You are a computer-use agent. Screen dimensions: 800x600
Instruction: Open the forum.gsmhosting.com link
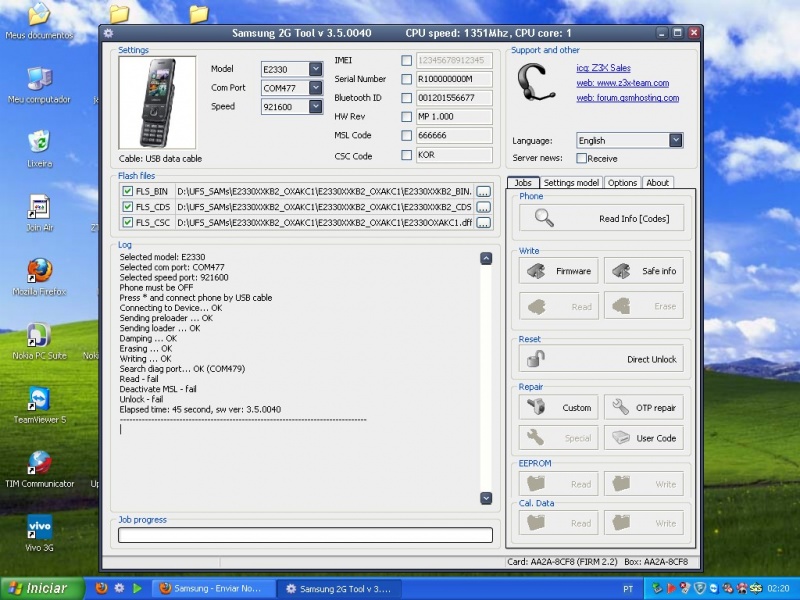[x=628, y=97]
